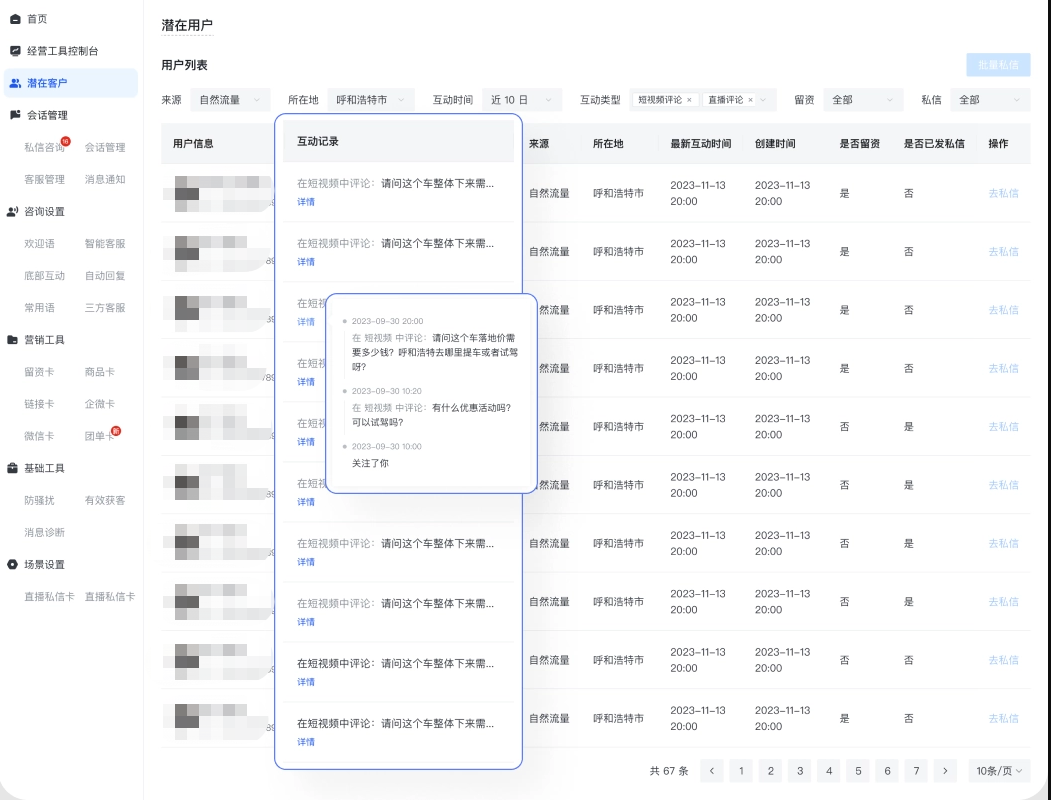Click the 是否已发私信 column header
1051x800 pixels.
[x=934, y=143]
